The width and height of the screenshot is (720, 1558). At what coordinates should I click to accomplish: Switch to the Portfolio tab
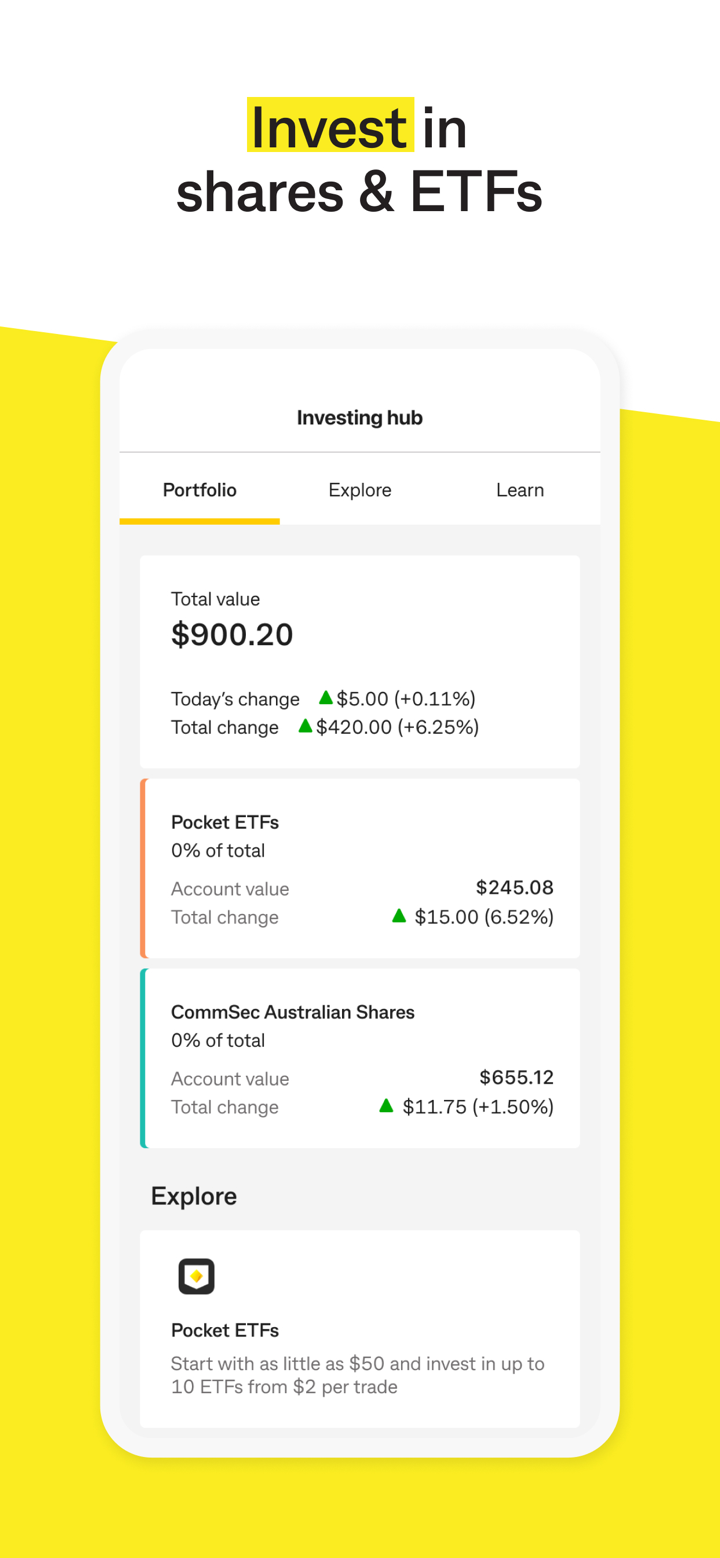[200, 490]
